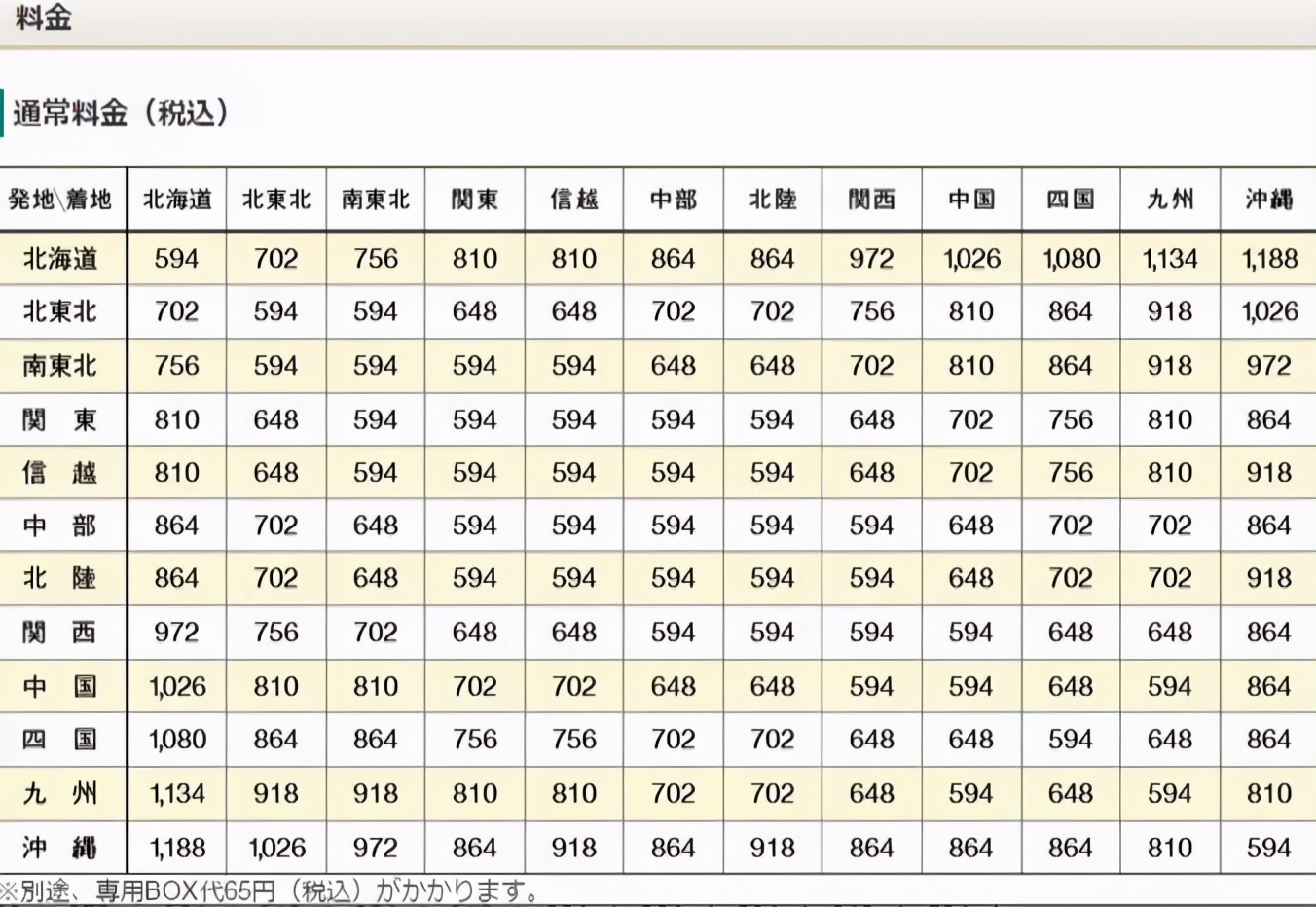1316x907 pixels.
Task: Click the 信越 row label
Action: coord(63,472)
